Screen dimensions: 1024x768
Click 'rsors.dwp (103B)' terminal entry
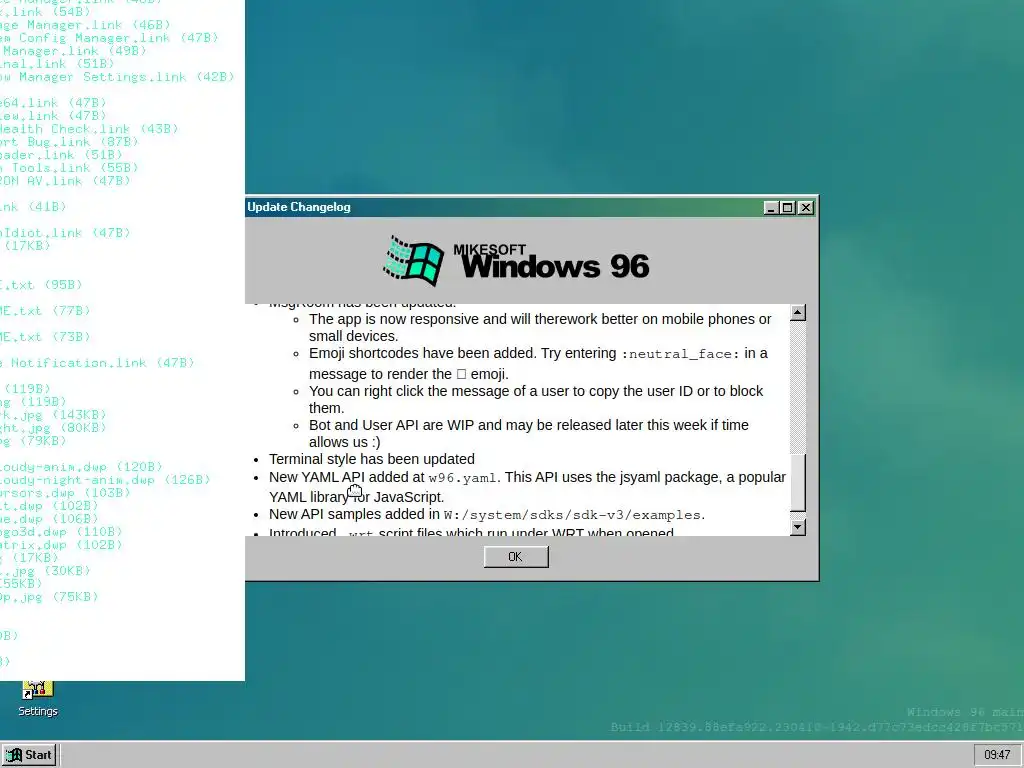(x=65, y=493)
